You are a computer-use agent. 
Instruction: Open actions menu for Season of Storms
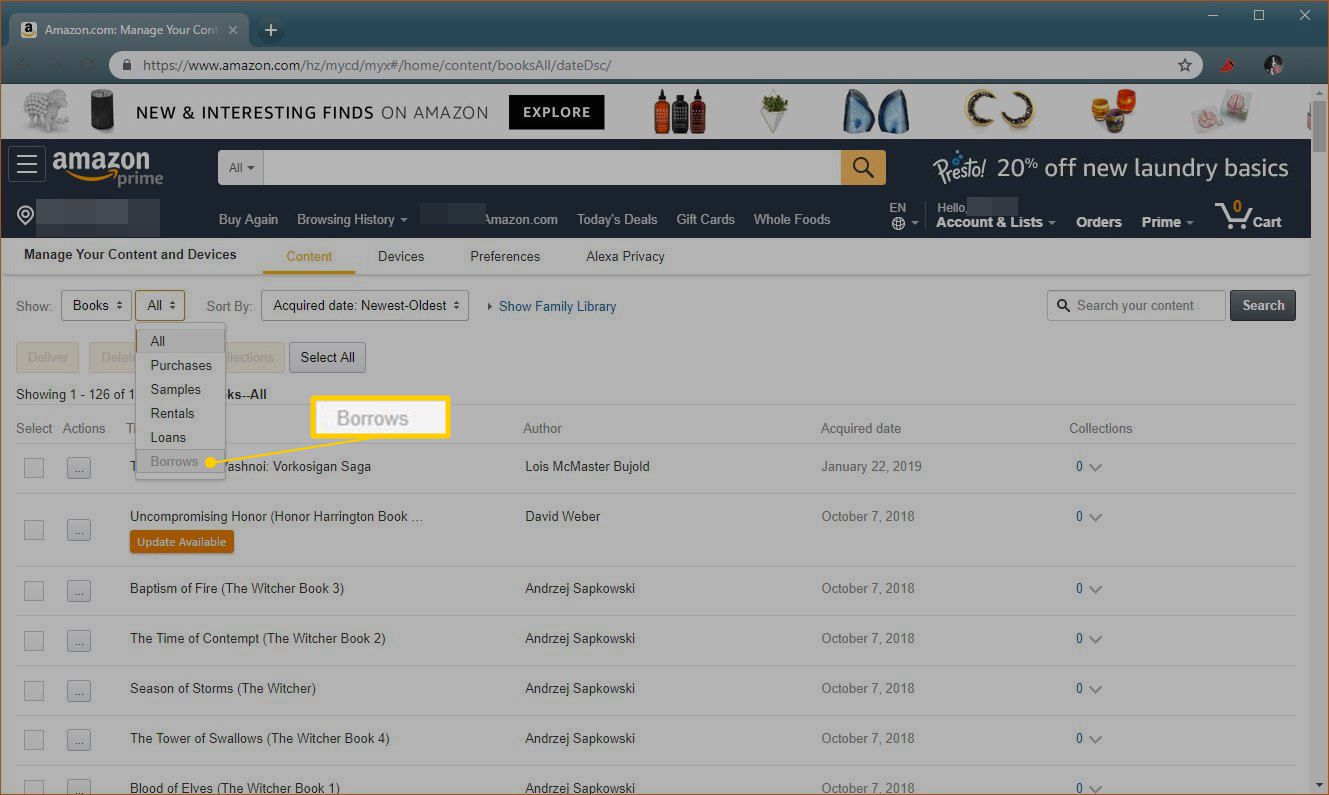coord(79,691)
